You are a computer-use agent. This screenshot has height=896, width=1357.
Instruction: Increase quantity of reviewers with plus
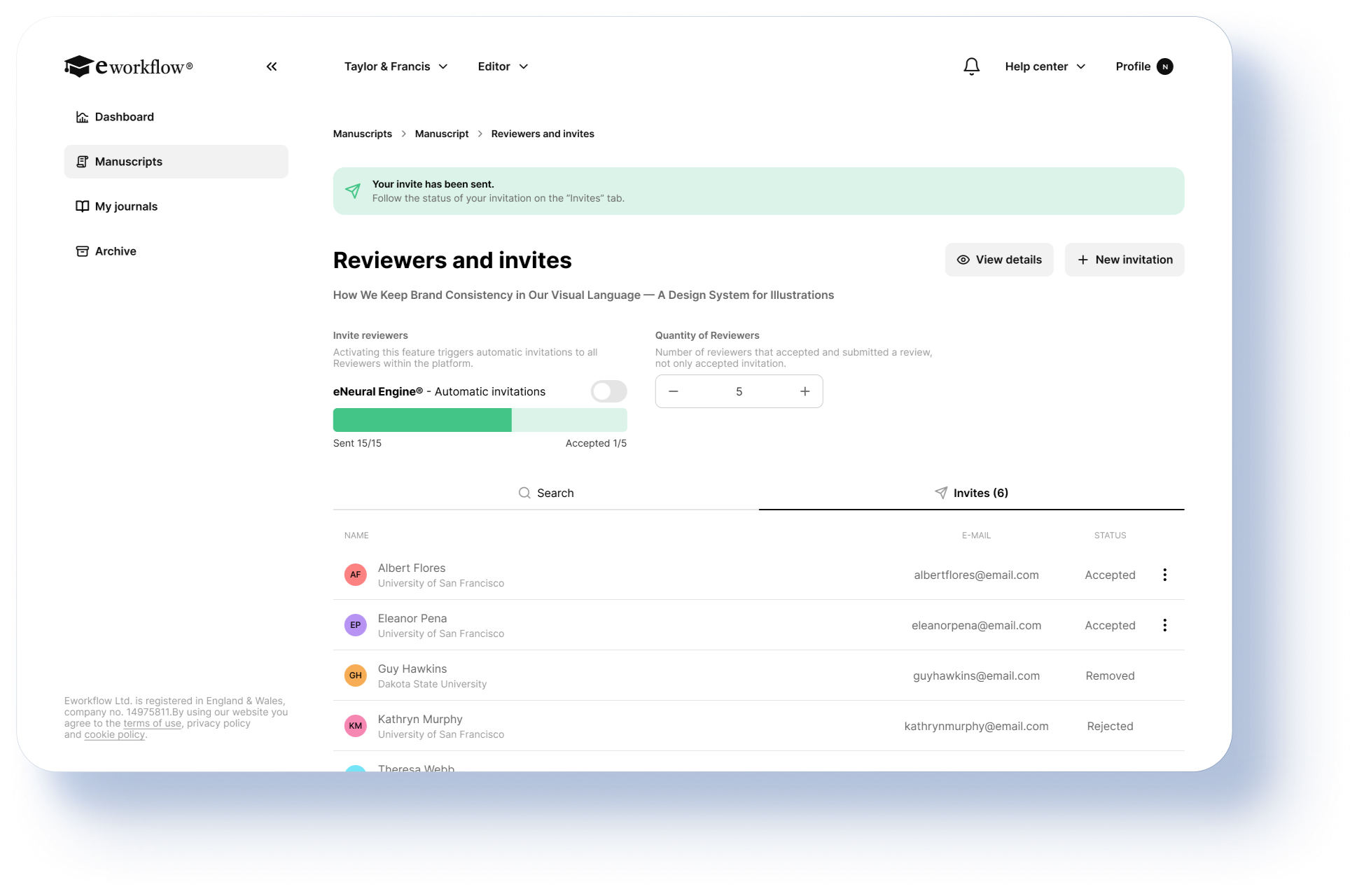click(805, 391)
